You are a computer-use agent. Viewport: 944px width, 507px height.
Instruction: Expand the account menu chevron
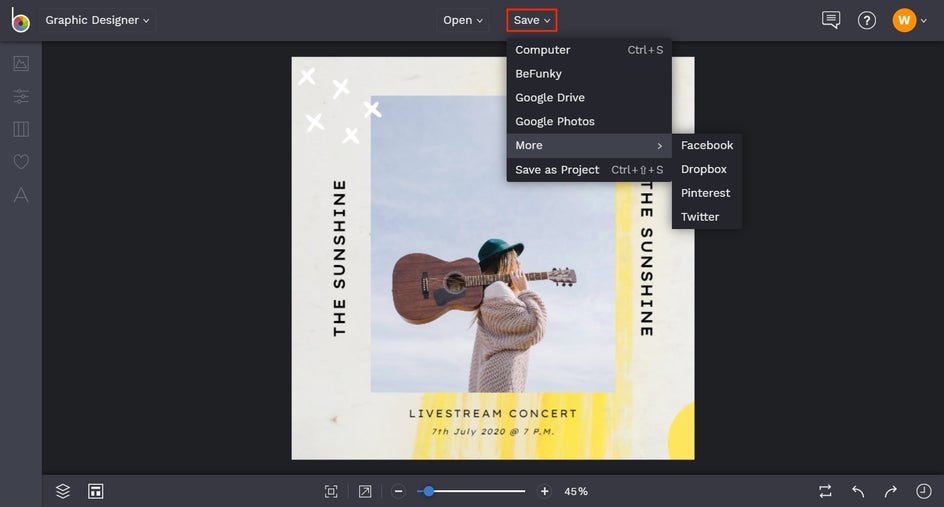coord(924,21)
